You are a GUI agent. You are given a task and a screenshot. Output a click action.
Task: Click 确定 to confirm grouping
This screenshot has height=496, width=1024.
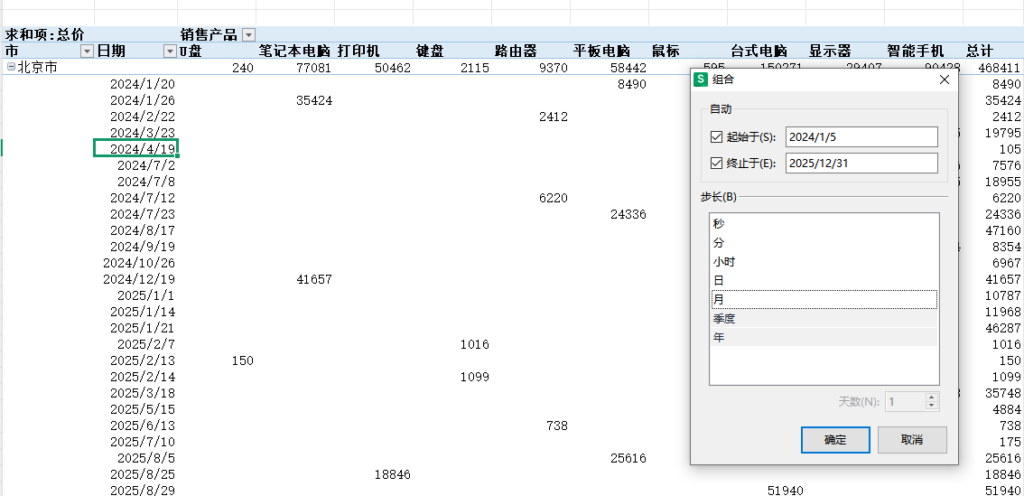(835, 440)
